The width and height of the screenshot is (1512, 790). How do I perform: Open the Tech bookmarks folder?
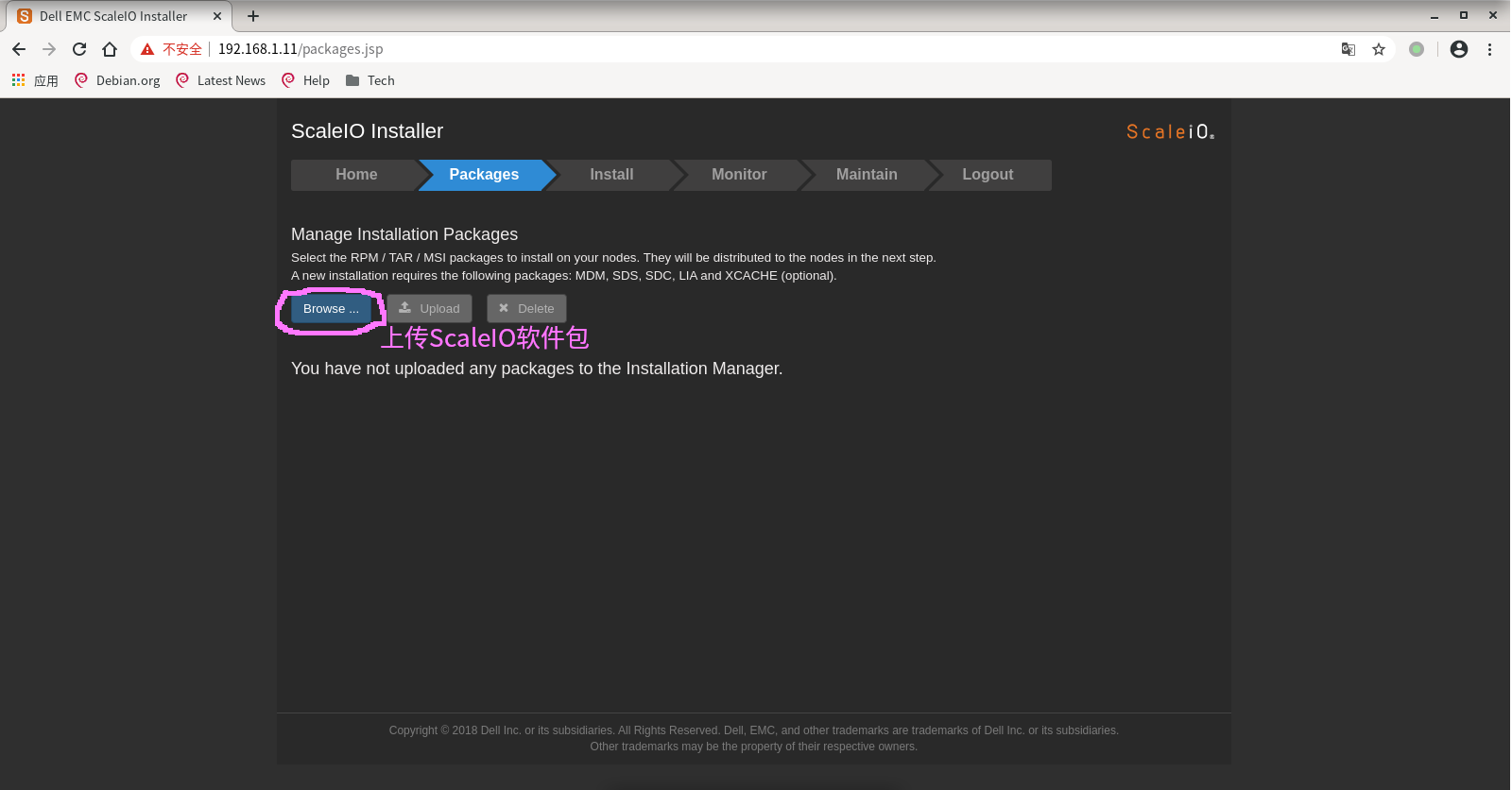(x=369, y=80)
